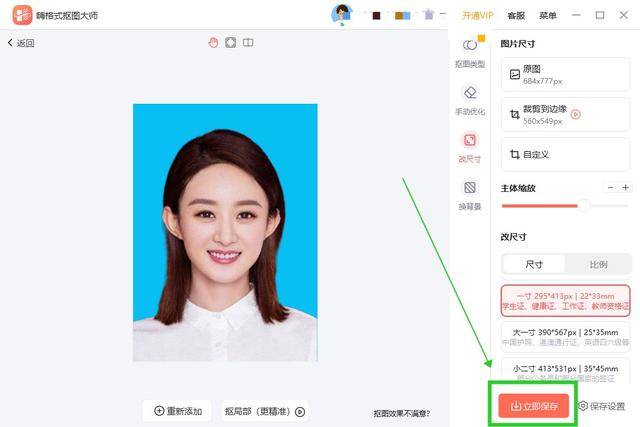Image resolution: width=640 pixels, height=427 pixels.
Task: Click the 重新添加 button
Action: coord(177,411)
